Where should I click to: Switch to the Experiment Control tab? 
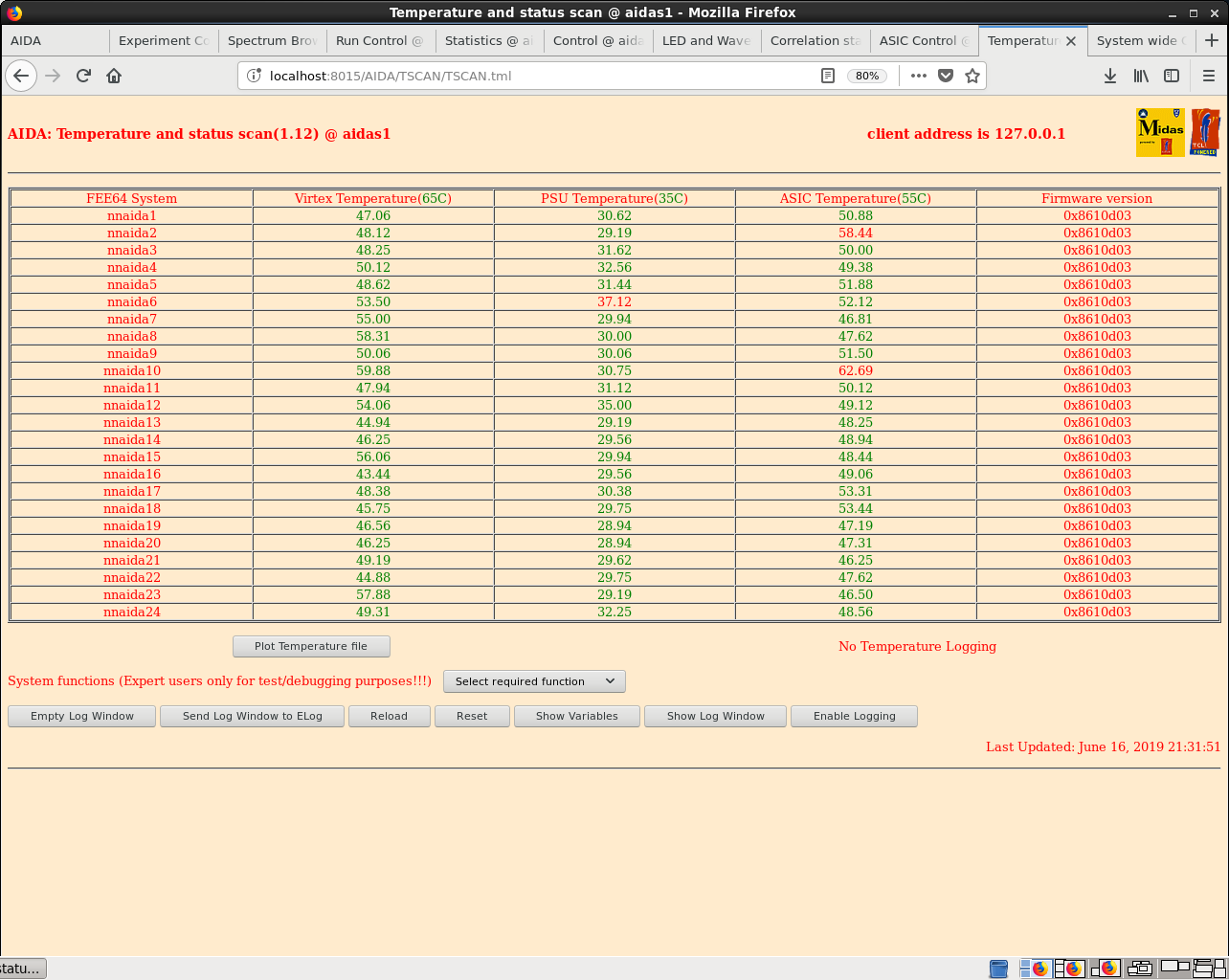(163, 41)
